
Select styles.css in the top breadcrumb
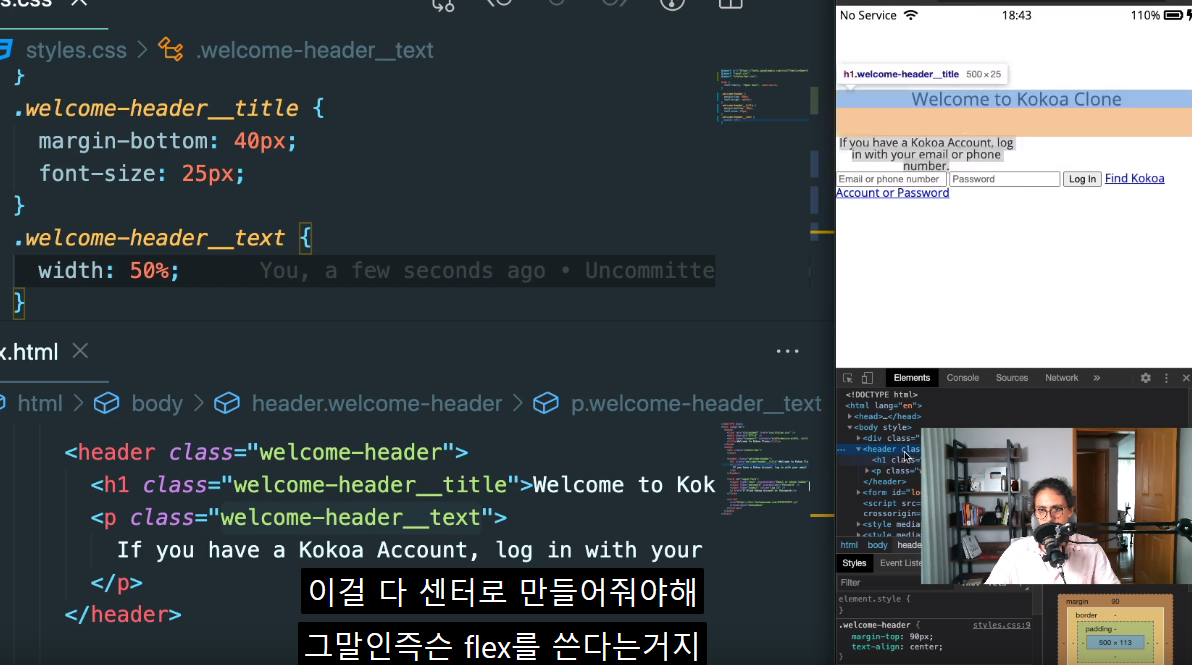coord(76,50)
